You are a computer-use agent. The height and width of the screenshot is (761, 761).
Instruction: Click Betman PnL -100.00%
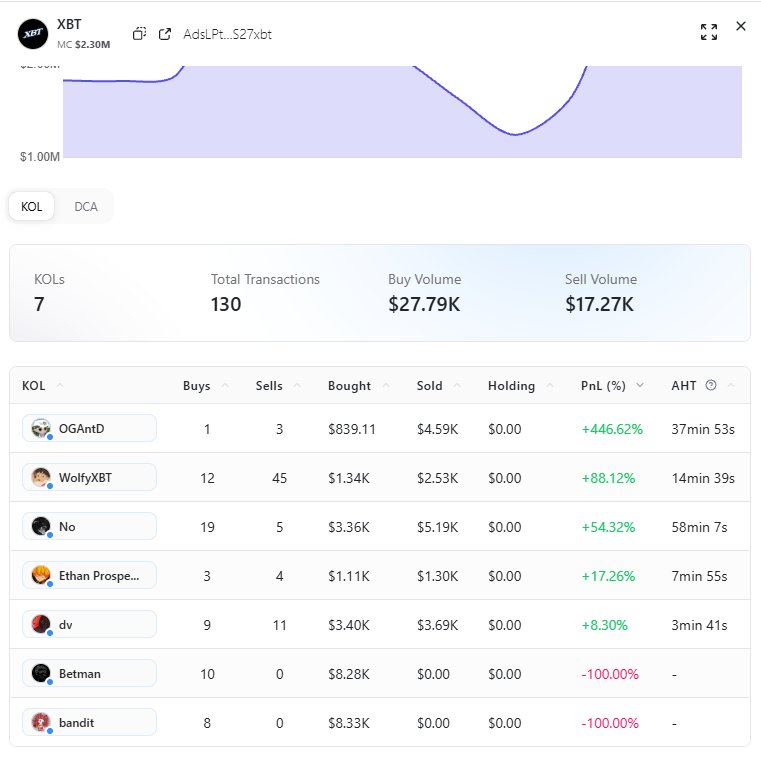[610, 674]
